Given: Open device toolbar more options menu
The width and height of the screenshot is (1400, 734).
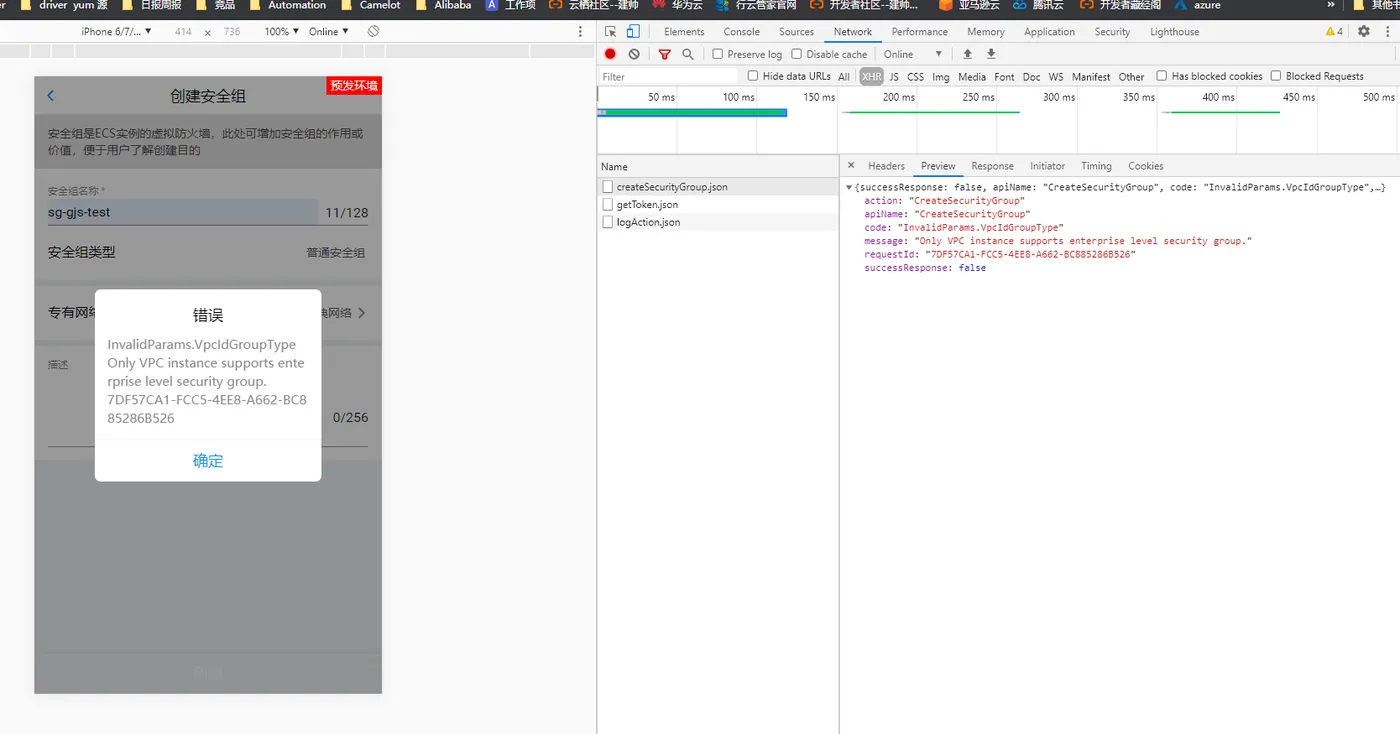Looking at the screenshot, I should (x=580, y=32).
